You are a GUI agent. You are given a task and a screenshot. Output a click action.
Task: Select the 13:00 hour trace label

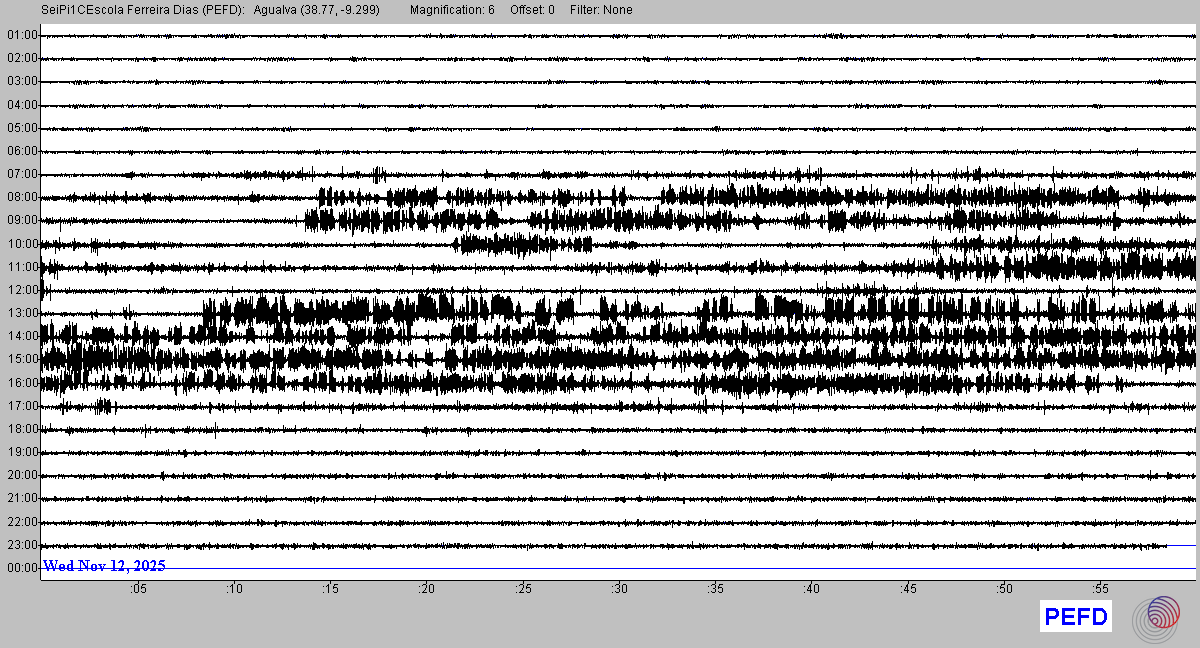click(x=22, y=313)
